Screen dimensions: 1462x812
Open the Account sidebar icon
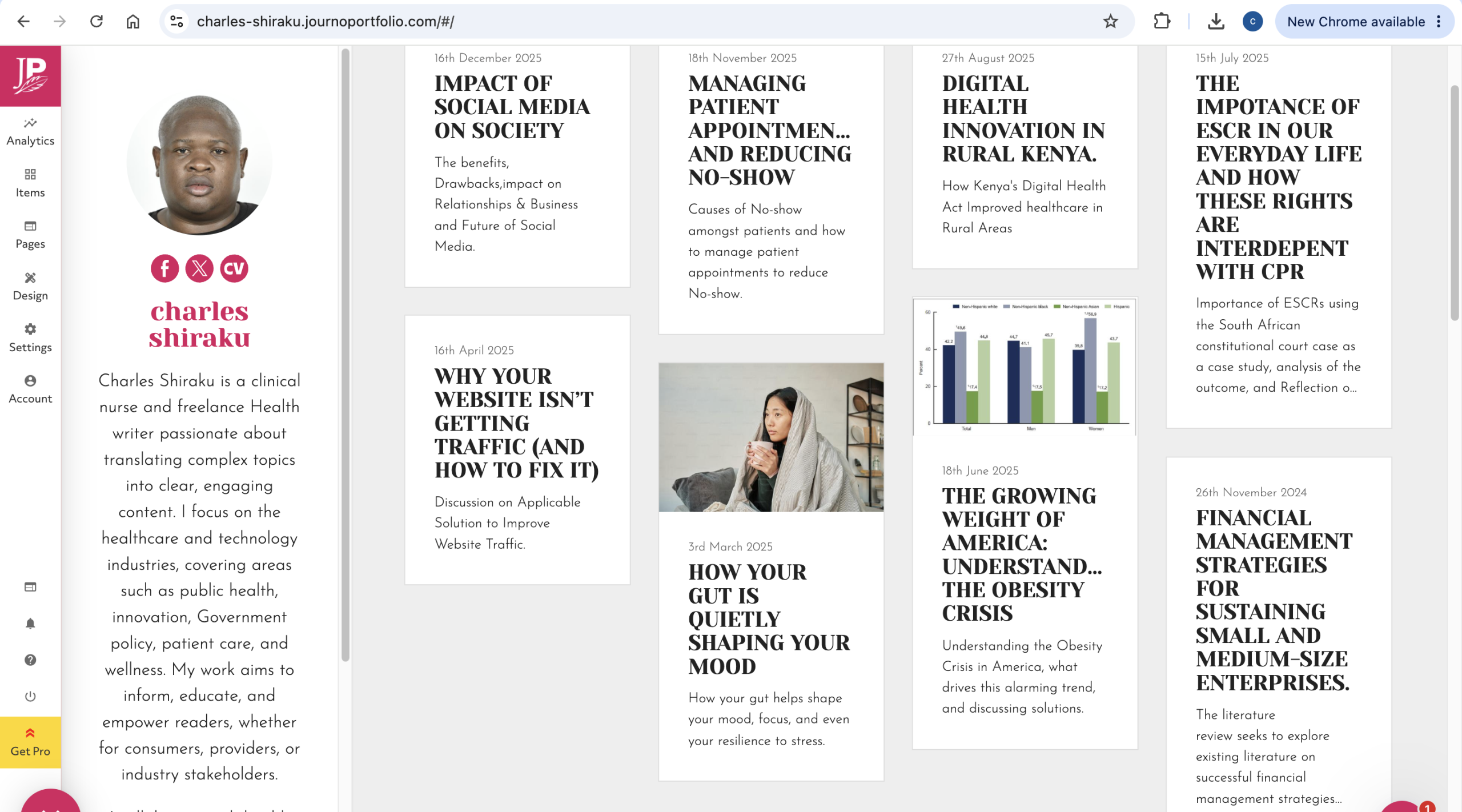click(x=30, y=389)
